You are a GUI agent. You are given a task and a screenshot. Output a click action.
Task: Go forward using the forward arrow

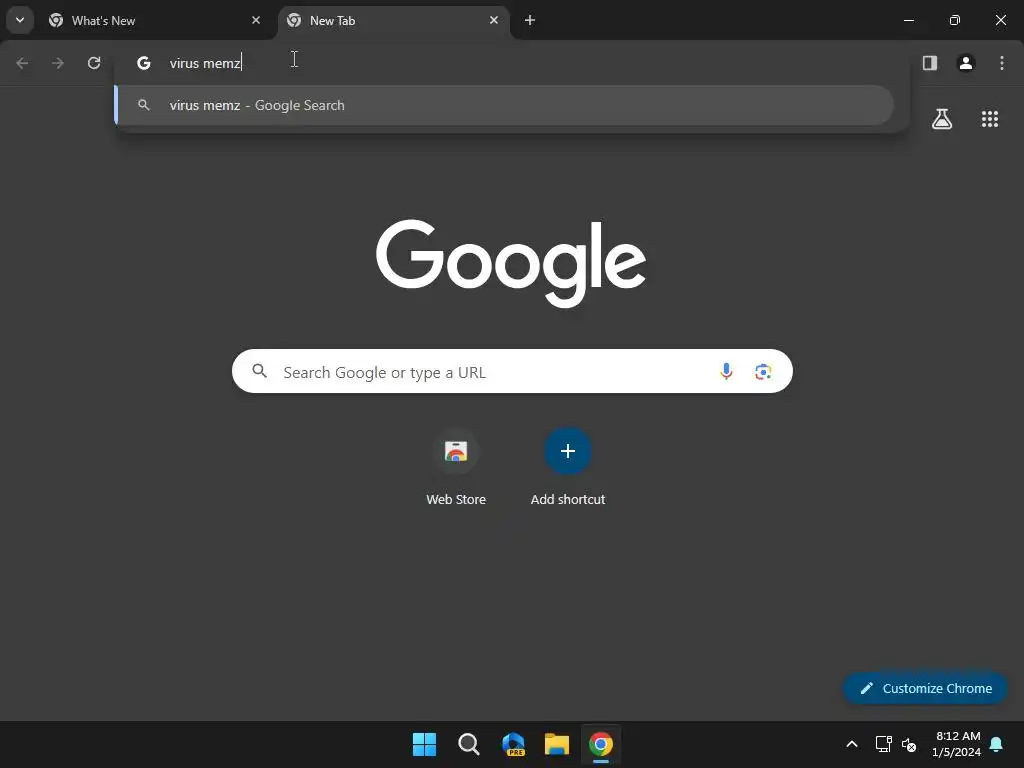[58, 63]
